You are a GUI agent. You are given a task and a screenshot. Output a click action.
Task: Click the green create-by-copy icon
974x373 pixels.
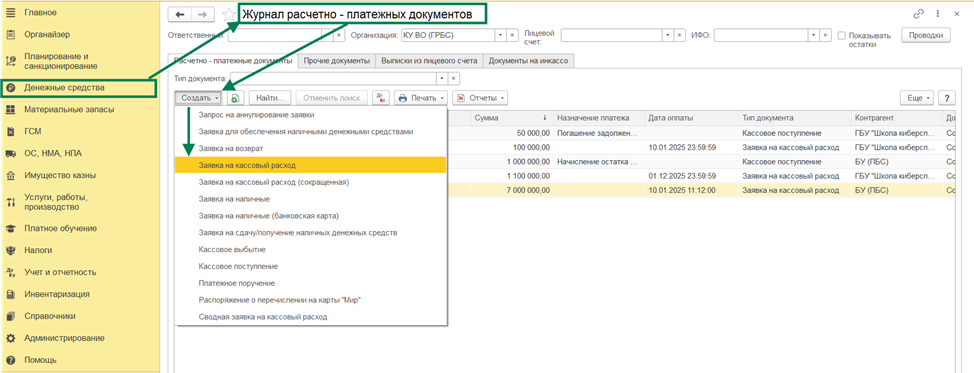click(x=235, y=98)
